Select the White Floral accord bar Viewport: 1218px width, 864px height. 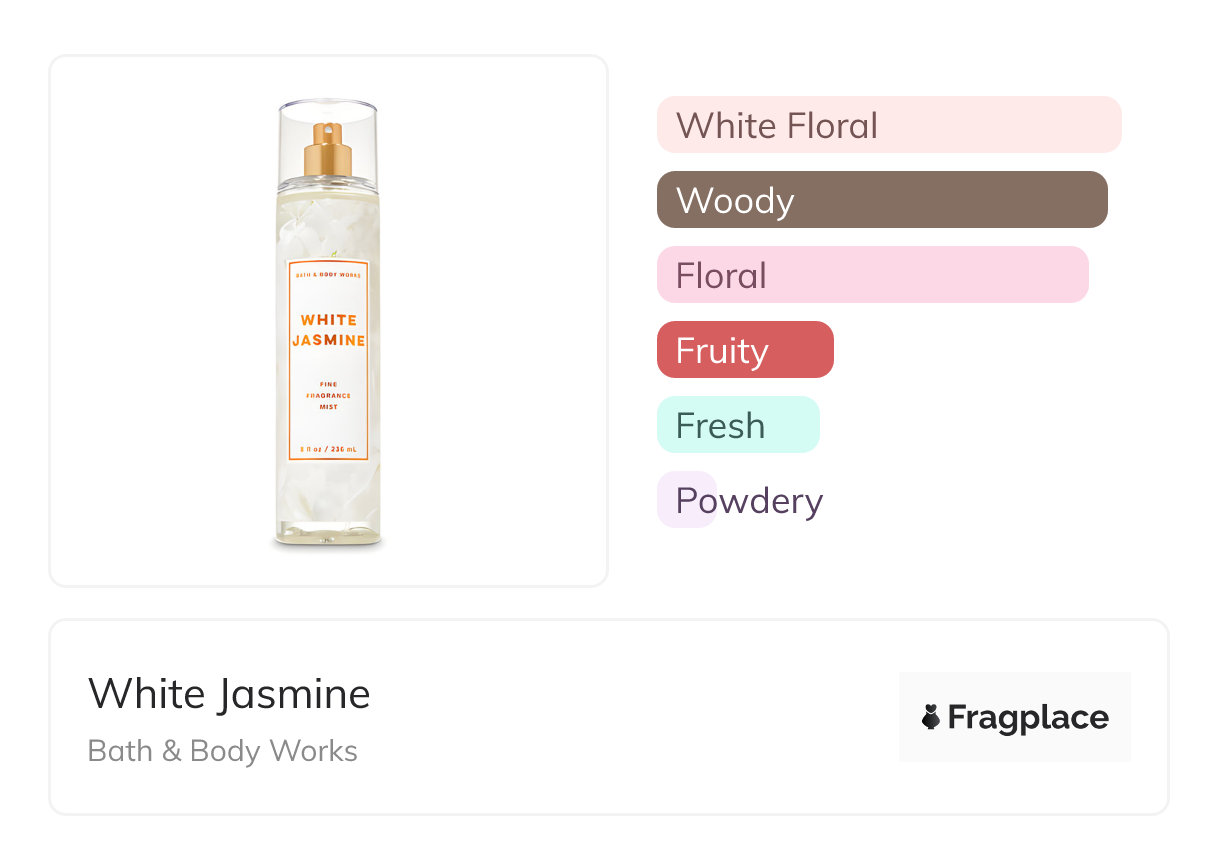coord(888,125)
